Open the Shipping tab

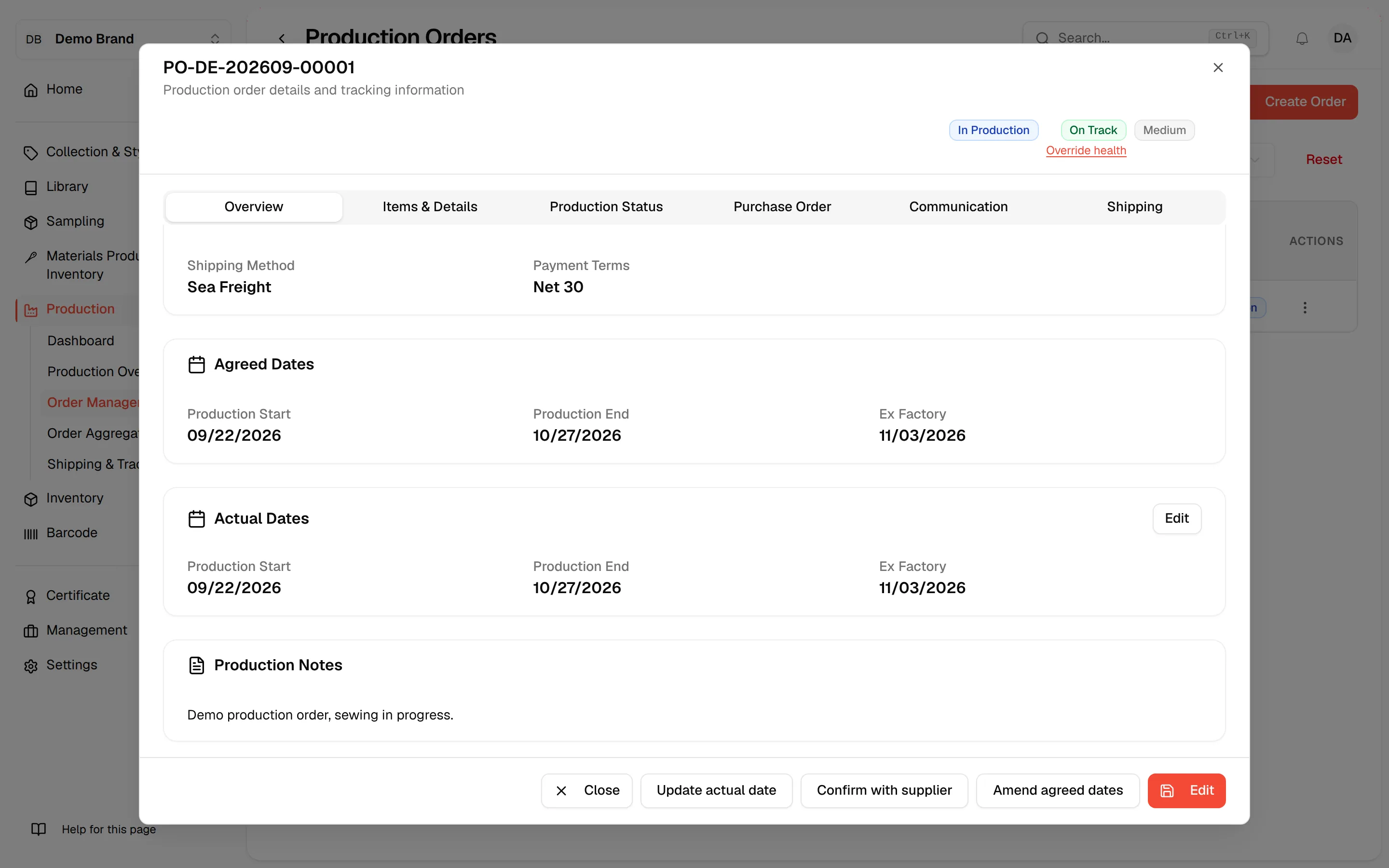pos(1134,207)
